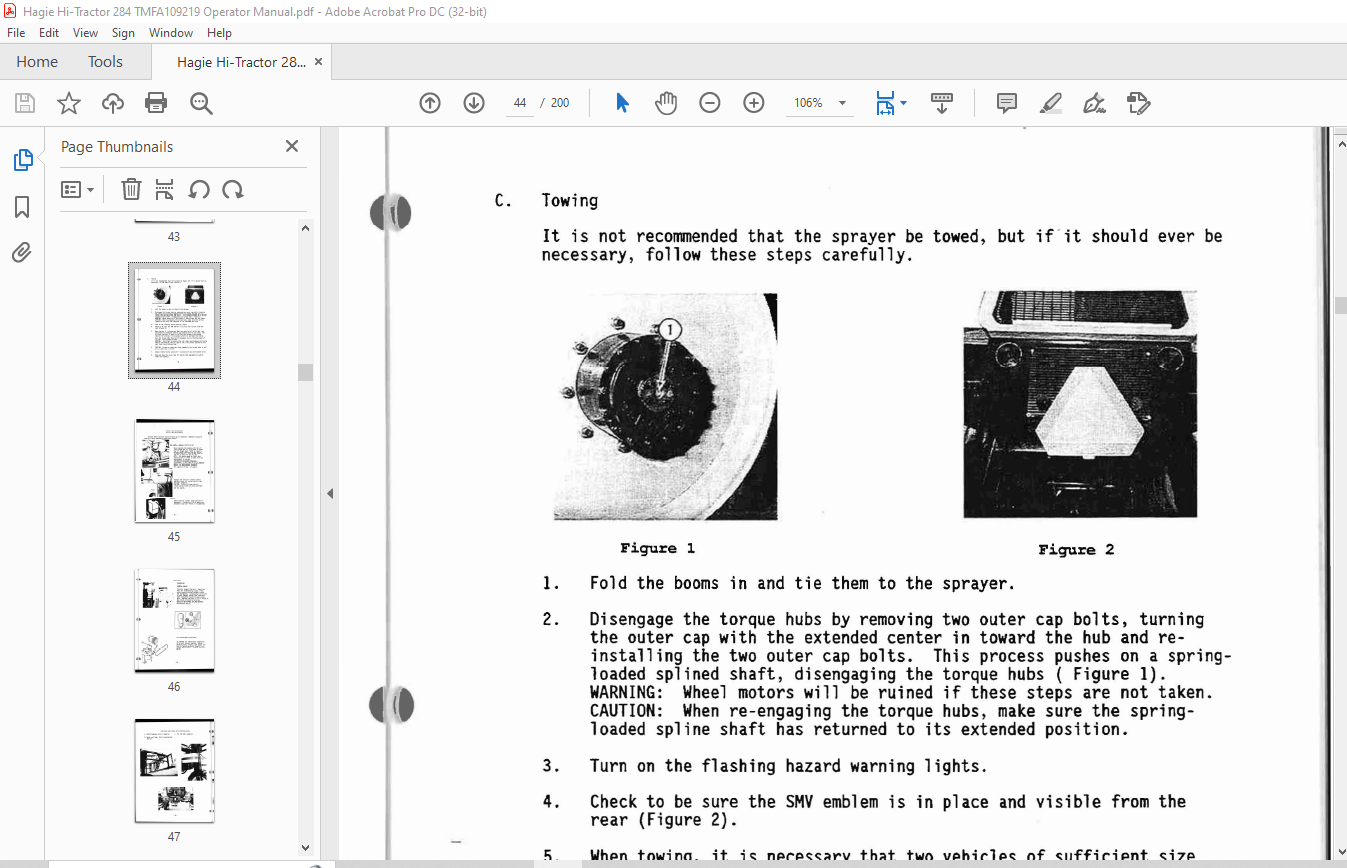This screenshot has height=868, width=1347.
Task: Open the Bookmarks sidebar panel
Action: pyautogui.click(x=22, y=207)
